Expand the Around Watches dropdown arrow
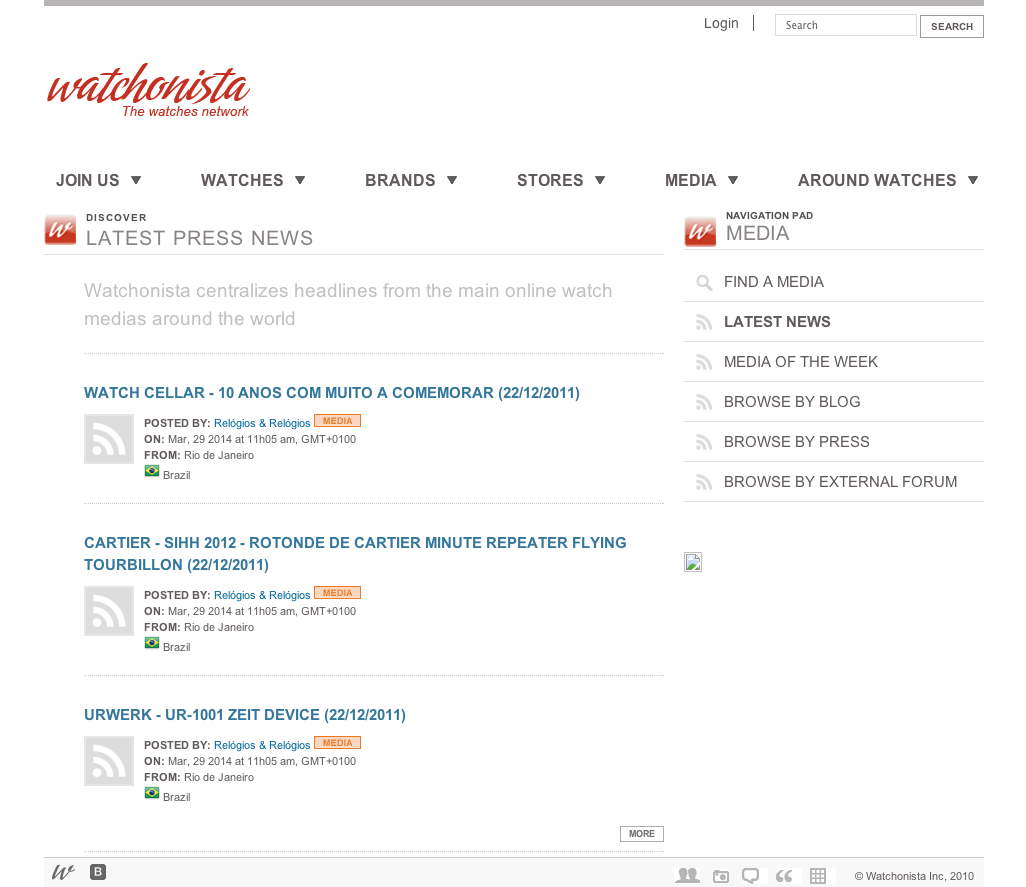1026x887 pixels. click(x=973, y=180)
